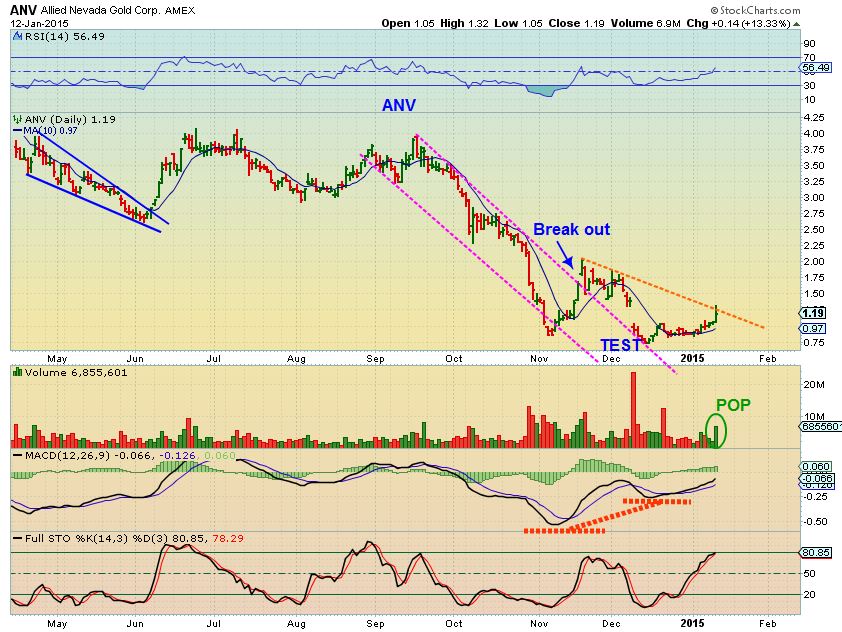Click the blue ANV label above price panel
The height and width of the screenshot is (632, 842).
tap(398, 105)
